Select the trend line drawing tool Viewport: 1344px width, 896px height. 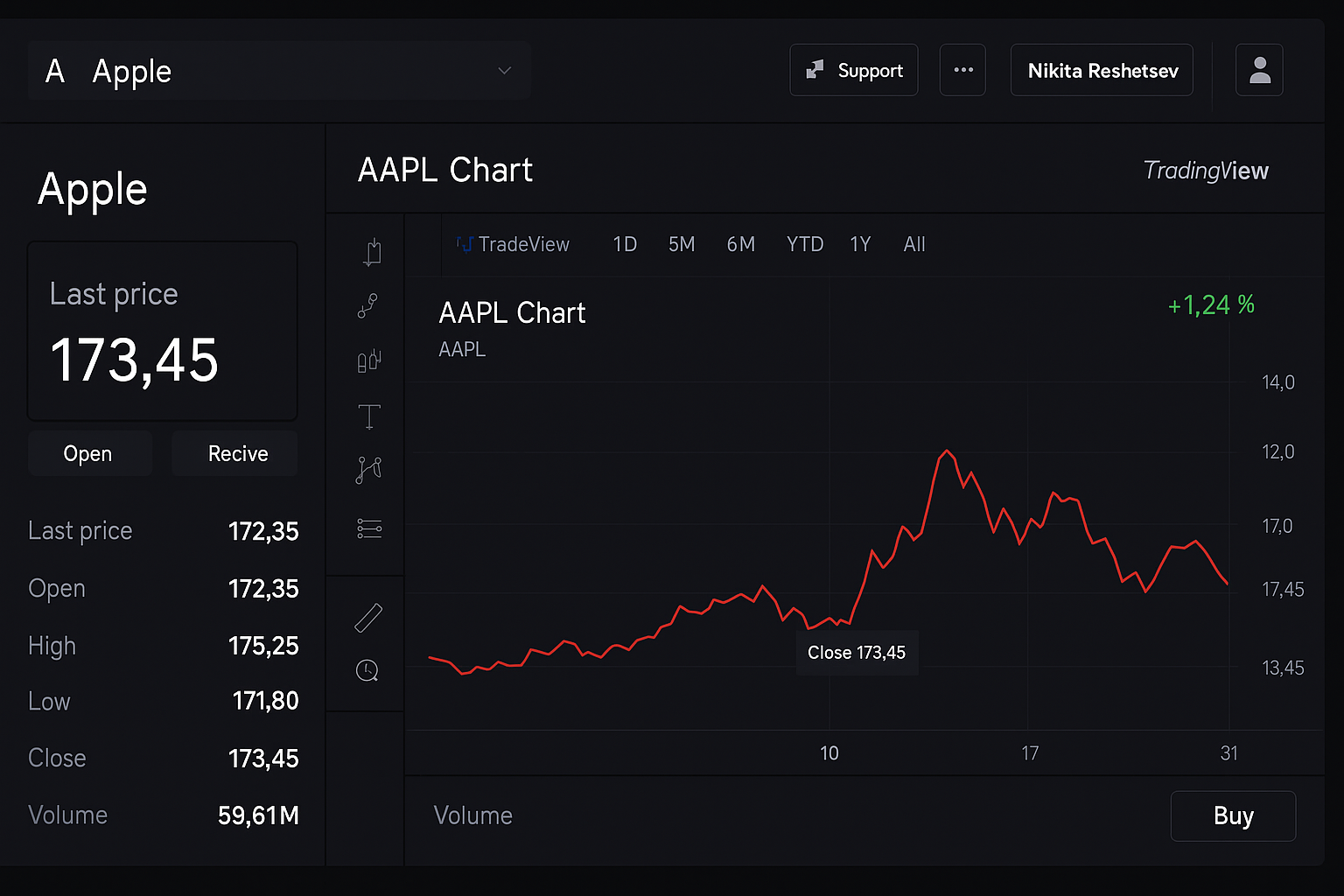pyautogui.click(x=367, y=306)
